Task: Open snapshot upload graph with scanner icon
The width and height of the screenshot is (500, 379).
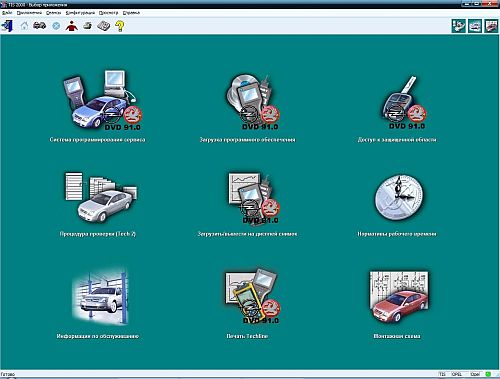Action: click(x=253, y=198)
